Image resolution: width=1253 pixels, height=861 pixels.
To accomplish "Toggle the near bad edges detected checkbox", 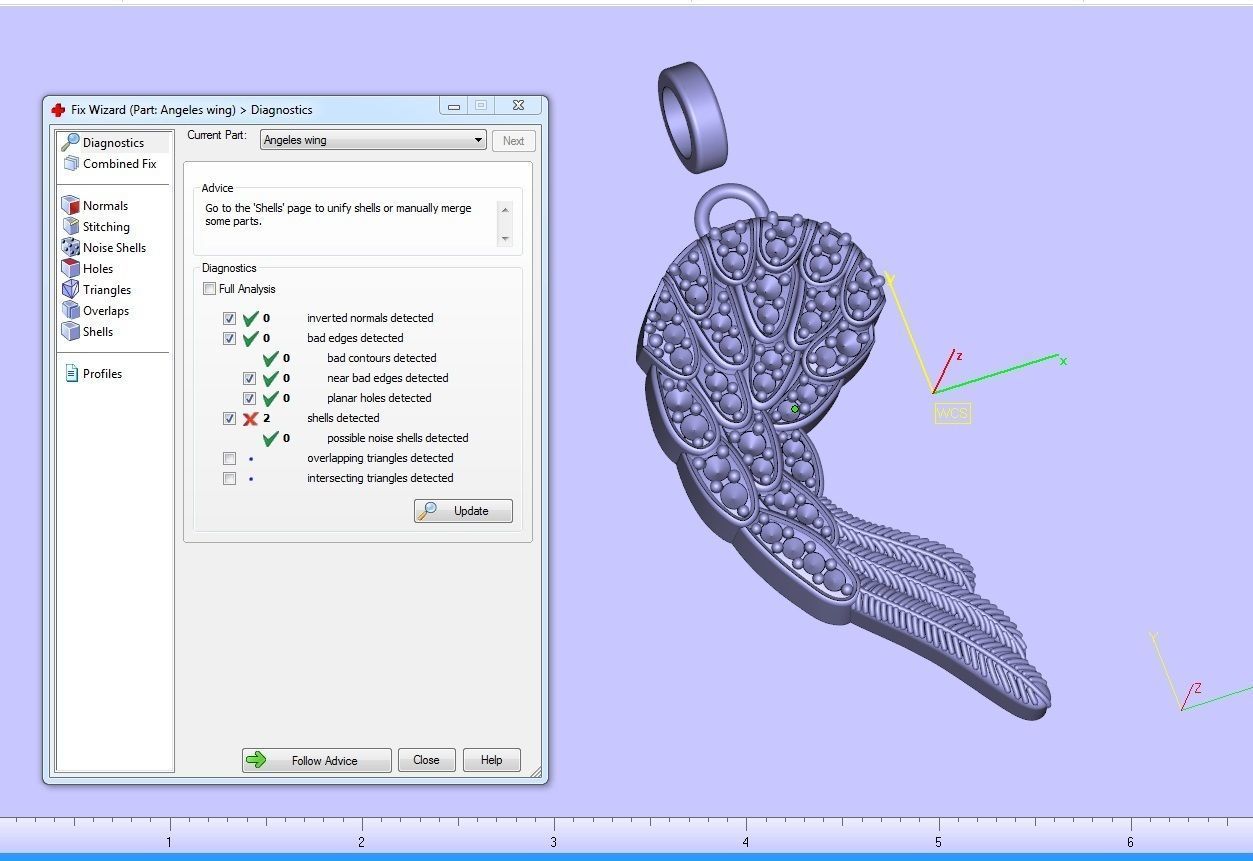I will (249, 378).
